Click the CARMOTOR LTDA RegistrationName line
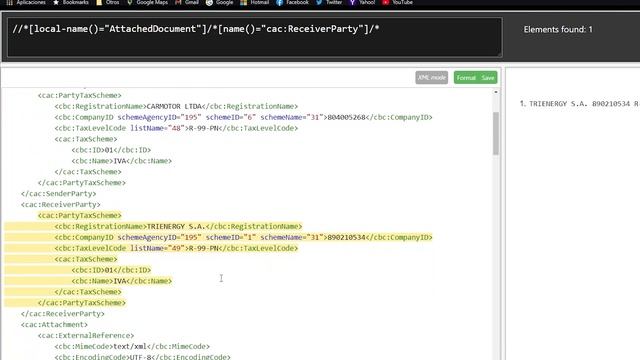Viewport: 640px width, 360px height. [176, 106]
